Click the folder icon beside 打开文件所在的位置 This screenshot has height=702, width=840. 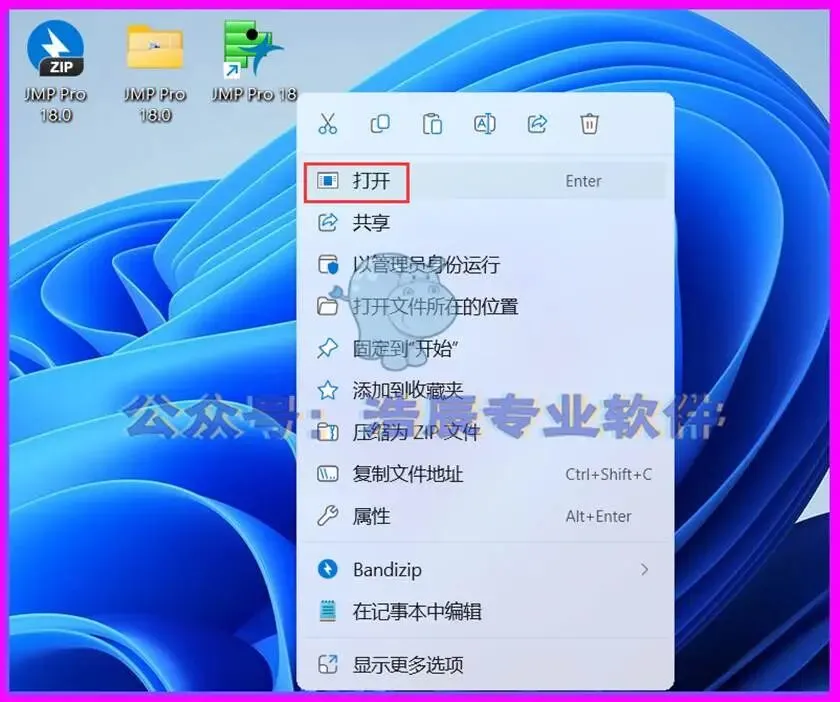pyautogui.click(x=327, y=307)
